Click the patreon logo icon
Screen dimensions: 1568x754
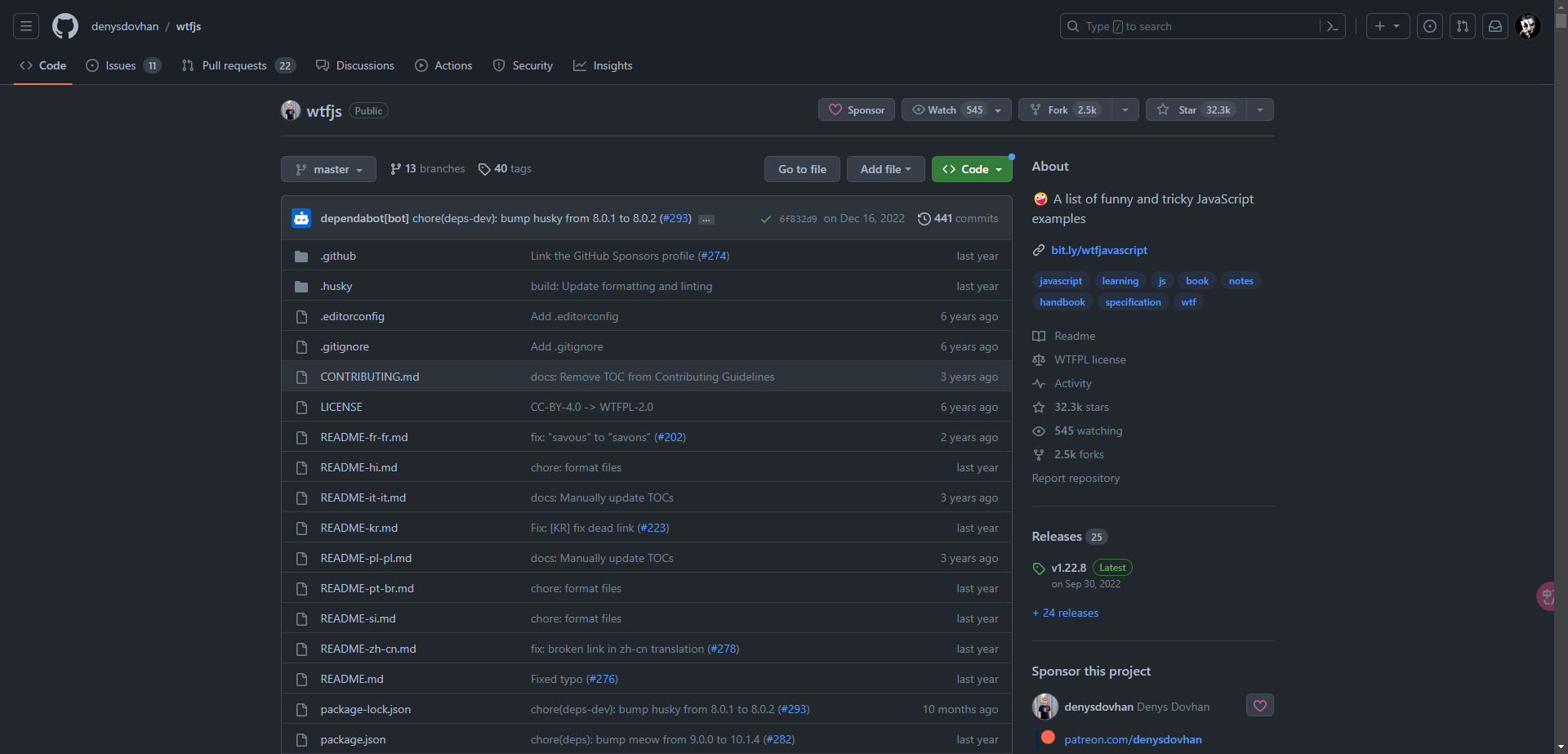click(1048, 738)
